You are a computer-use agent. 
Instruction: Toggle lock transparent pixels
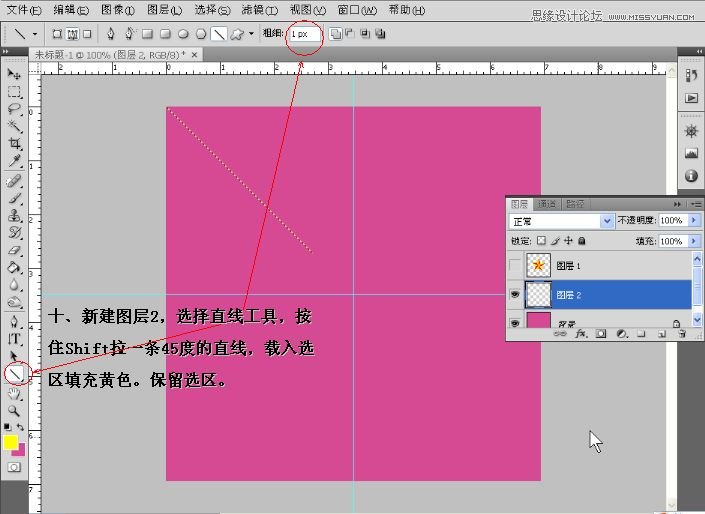point(541,241)
